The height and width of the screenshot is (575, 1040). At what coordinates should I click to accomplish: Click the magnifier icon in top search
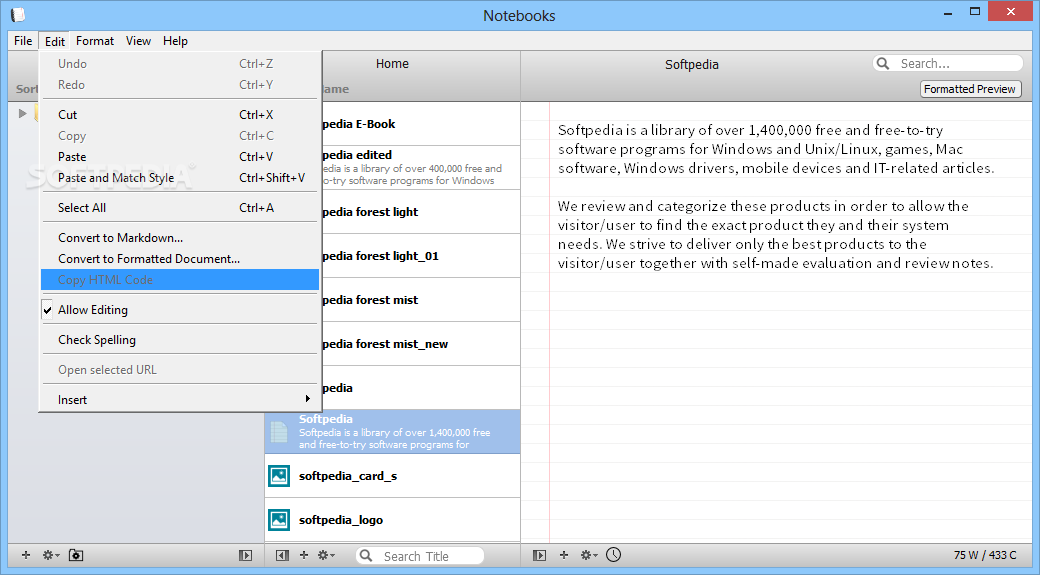[x=883, y=64]
